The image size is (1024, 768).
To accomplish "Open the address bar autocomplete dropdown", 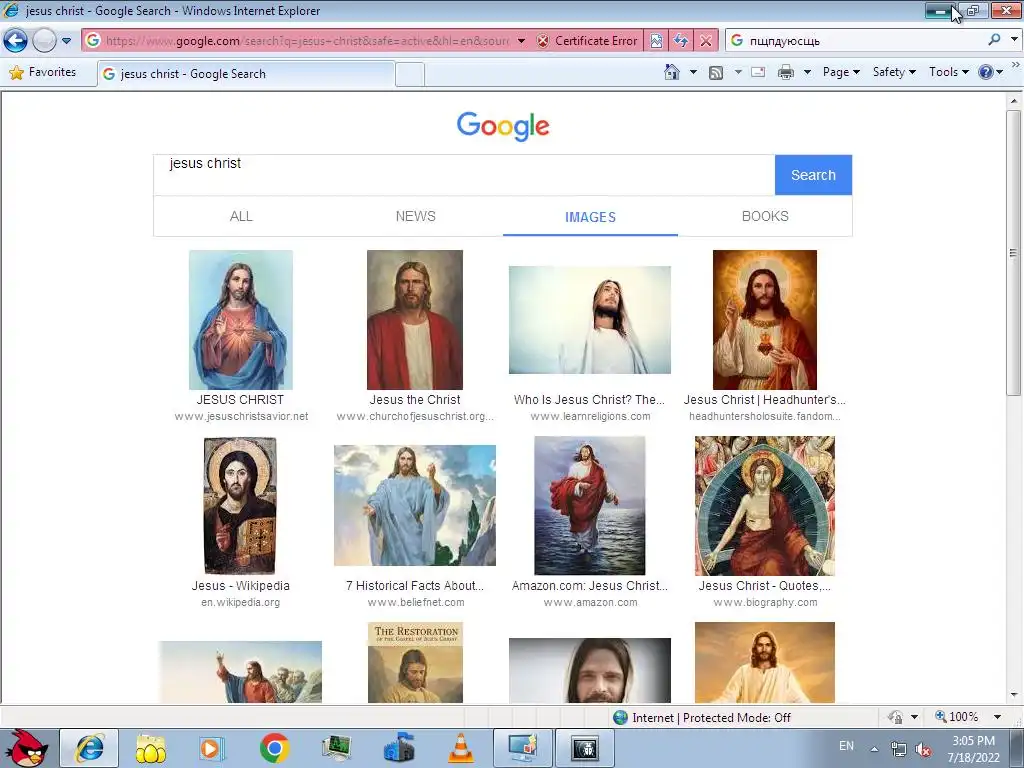I will coord(521,40).
